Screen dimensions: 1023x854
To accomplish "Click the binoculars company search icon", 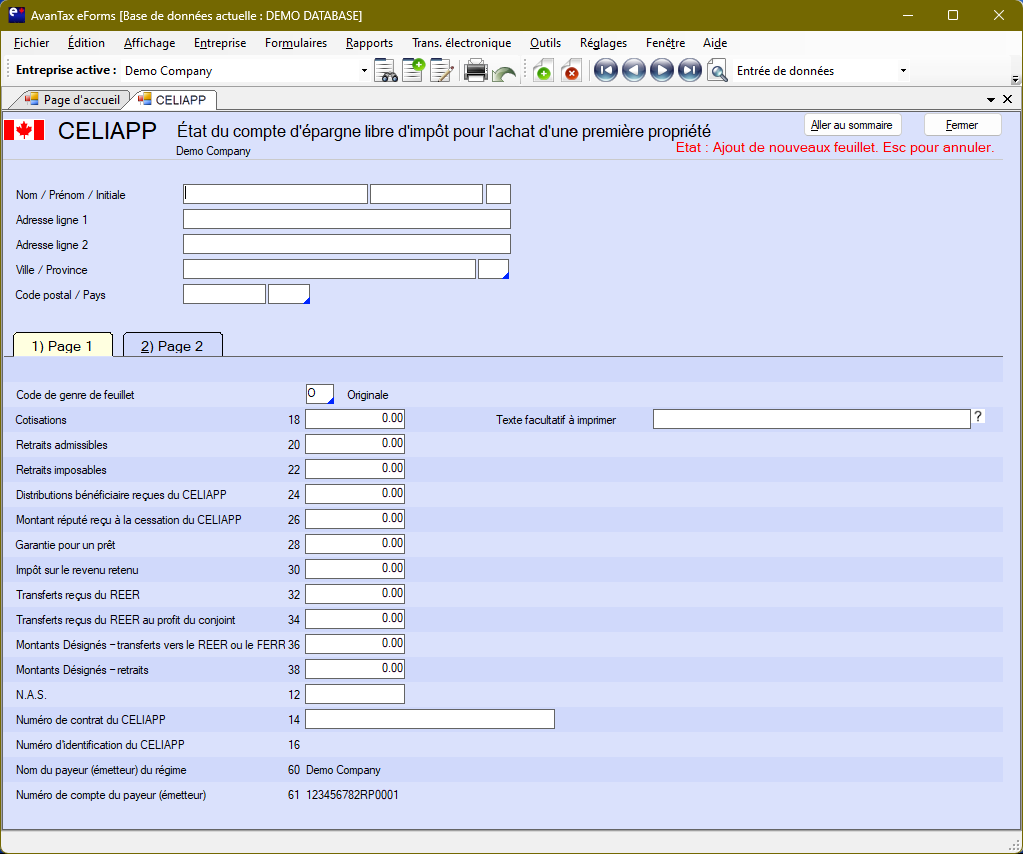I will [x=386, y=71].
